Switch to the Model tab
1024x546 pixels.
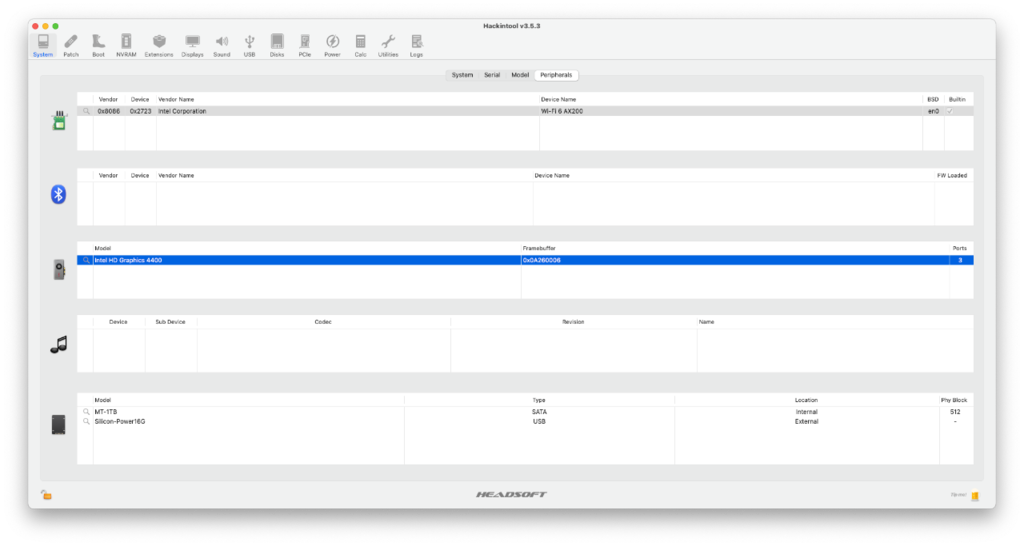pos(520,75)
